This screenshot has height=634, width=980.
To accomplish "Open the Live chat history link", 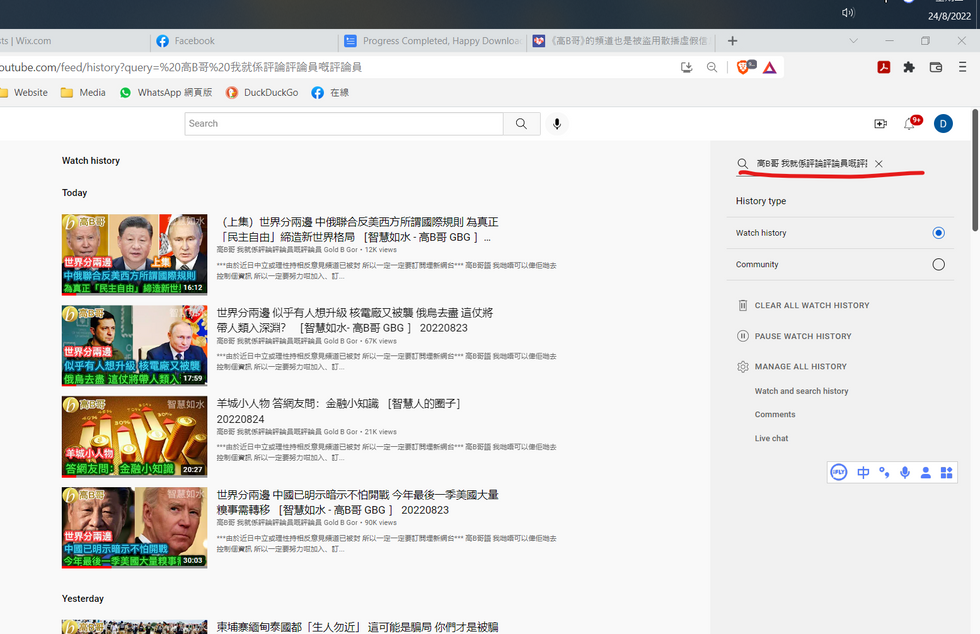I will click(x=771, y=438).
